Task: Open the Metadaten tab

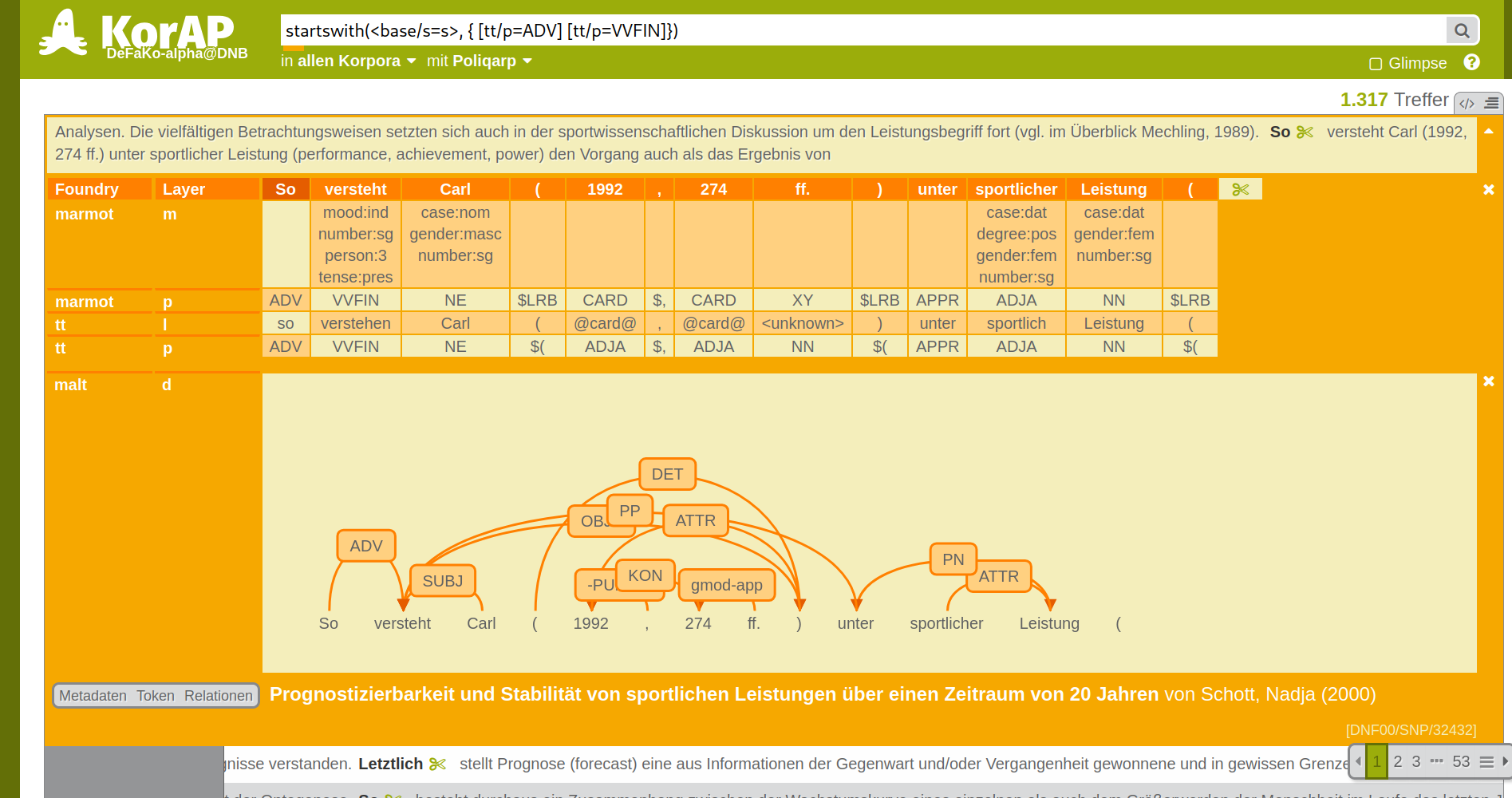Action: (x=93, y=696)
